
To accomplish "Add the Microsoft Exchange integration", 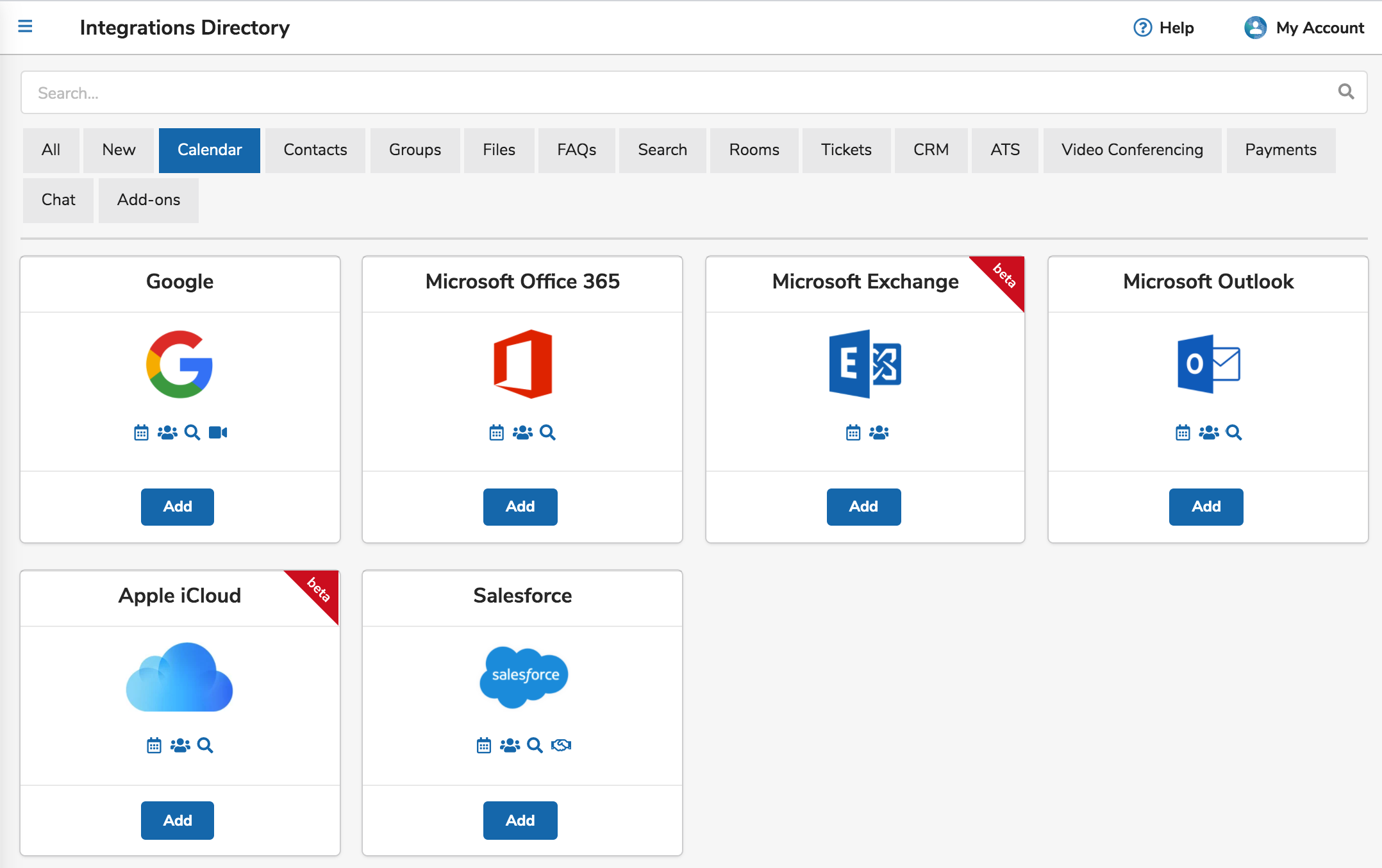I will 864,506.
